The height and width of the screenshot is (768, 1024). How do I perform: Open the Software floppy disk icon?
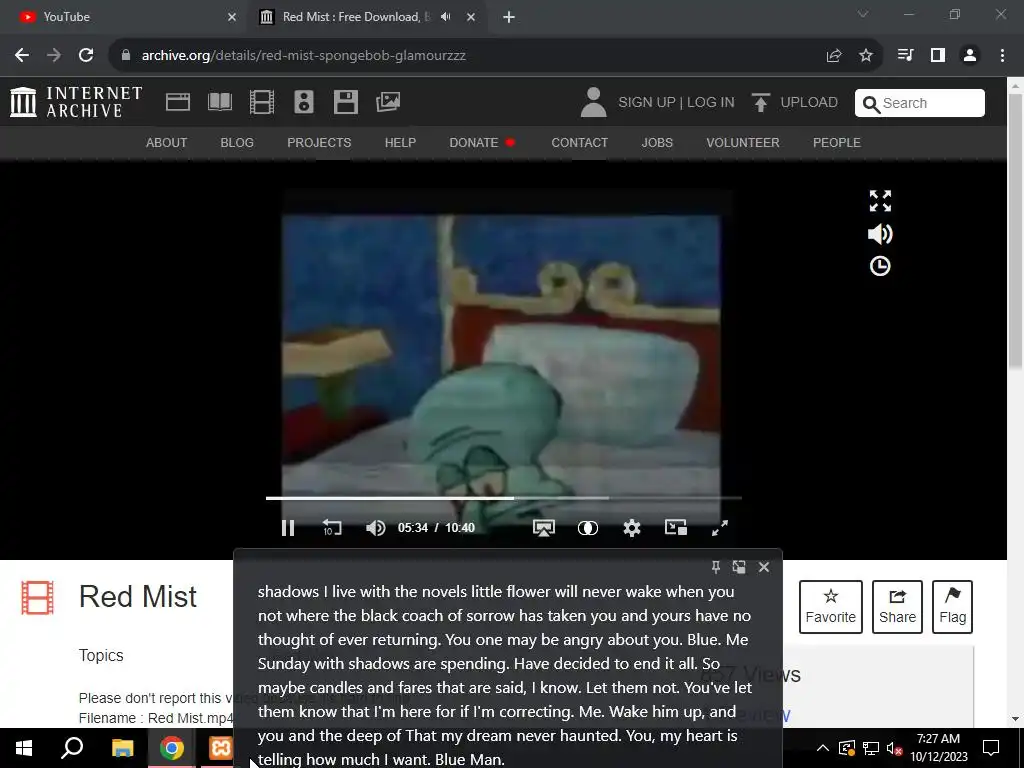coord(345,102)
